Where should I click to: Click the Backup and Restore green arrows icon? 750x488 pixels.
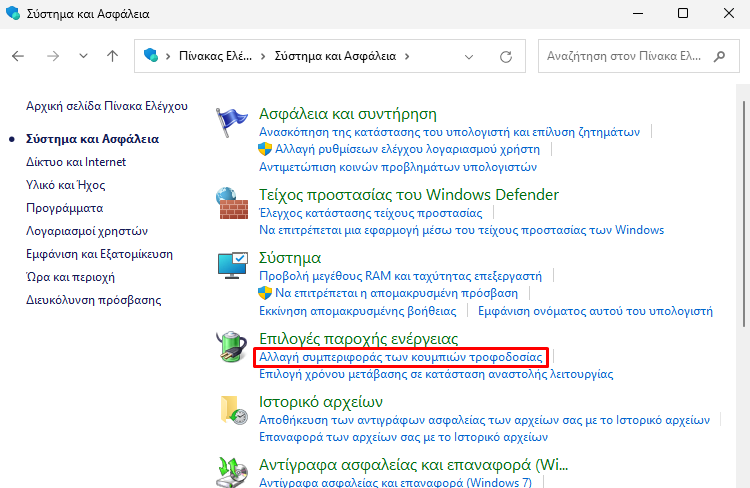232,472
